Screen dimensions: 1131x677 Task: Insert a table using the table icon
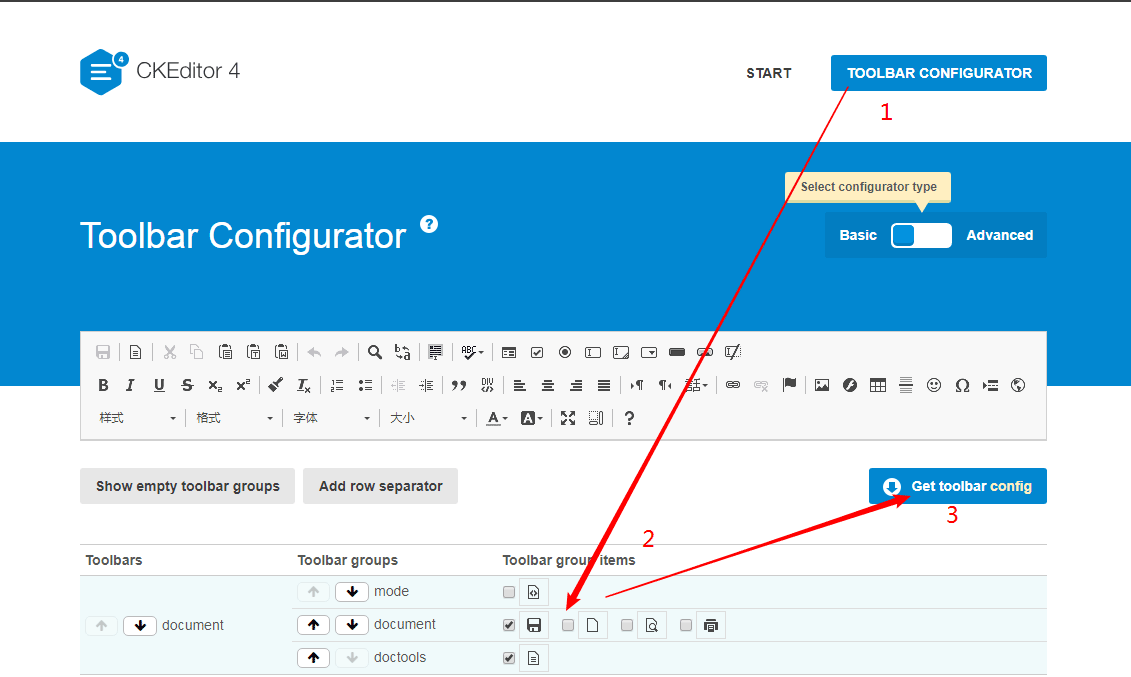[x=878, y=385]
